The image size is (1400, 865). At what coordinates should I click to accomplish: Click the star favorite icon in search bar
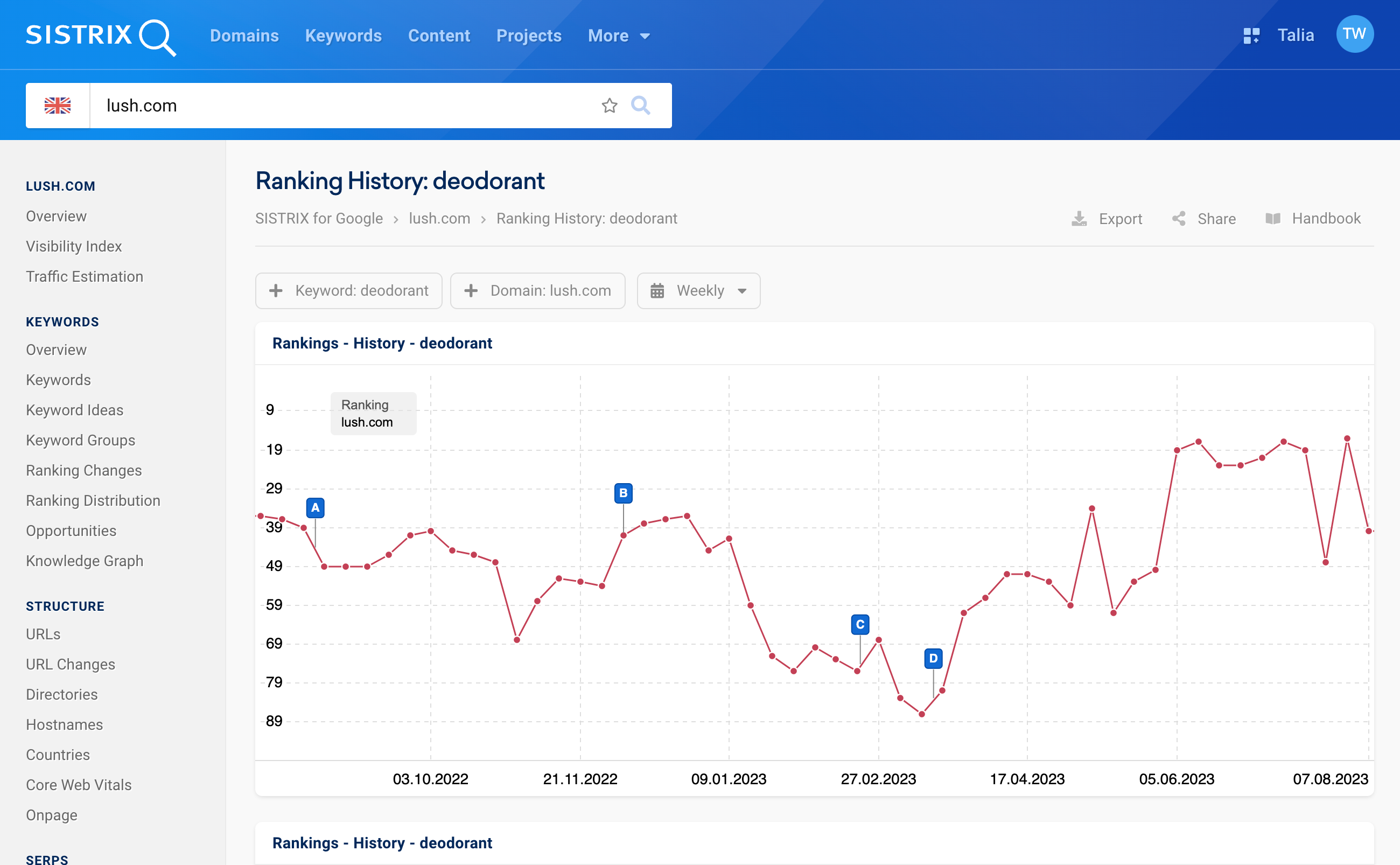(x=610, y=105)
